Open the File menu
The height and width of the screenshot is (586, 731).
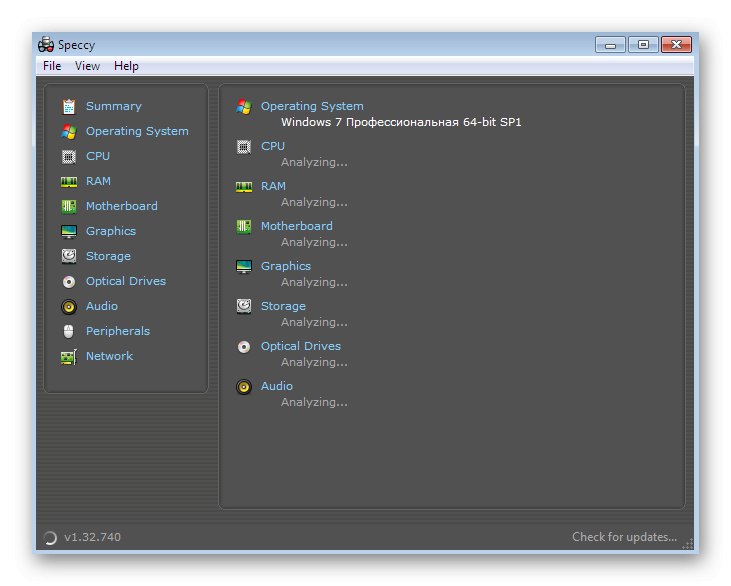click(x=52, y=66)
